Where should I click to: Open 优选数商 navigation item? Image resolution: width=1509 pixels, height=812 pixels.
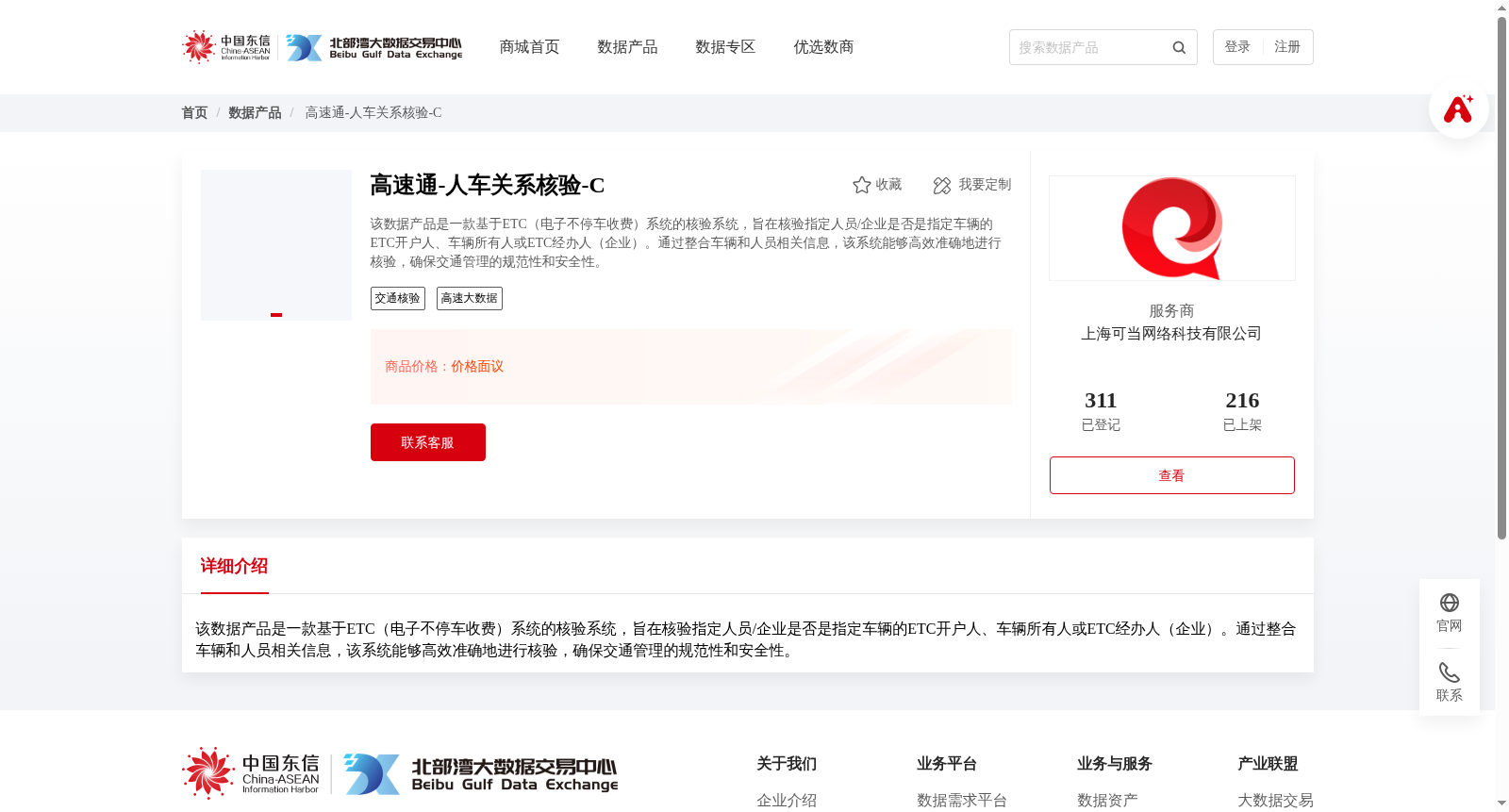(x=823, y=47)
